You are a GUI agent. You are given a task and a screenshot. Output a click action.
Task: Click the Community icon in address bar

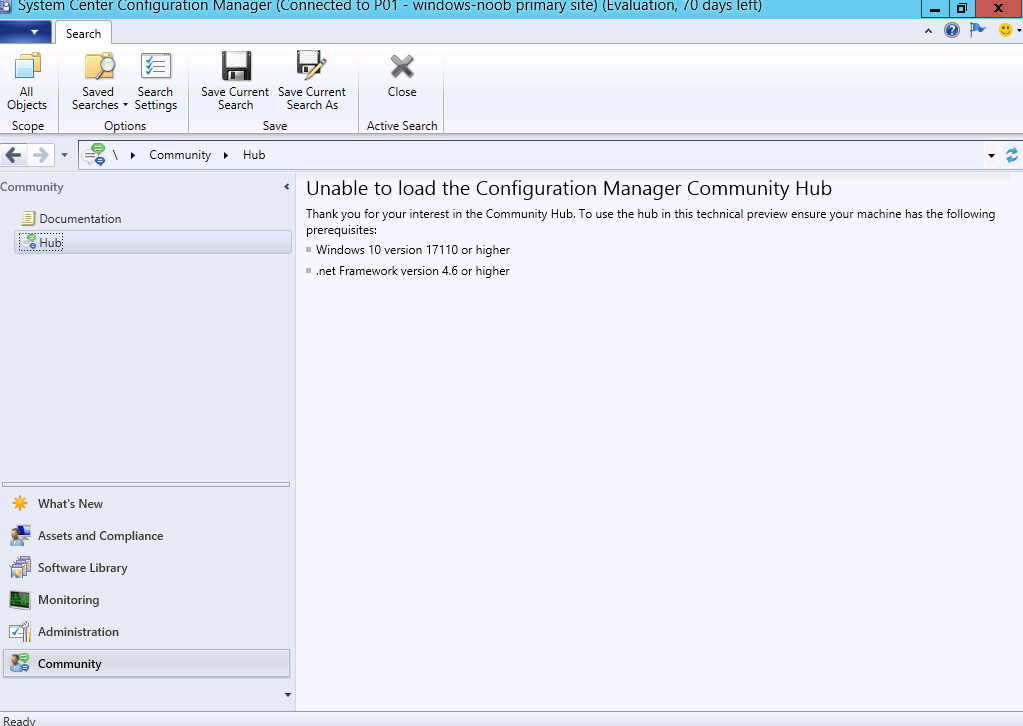[94, 155]
